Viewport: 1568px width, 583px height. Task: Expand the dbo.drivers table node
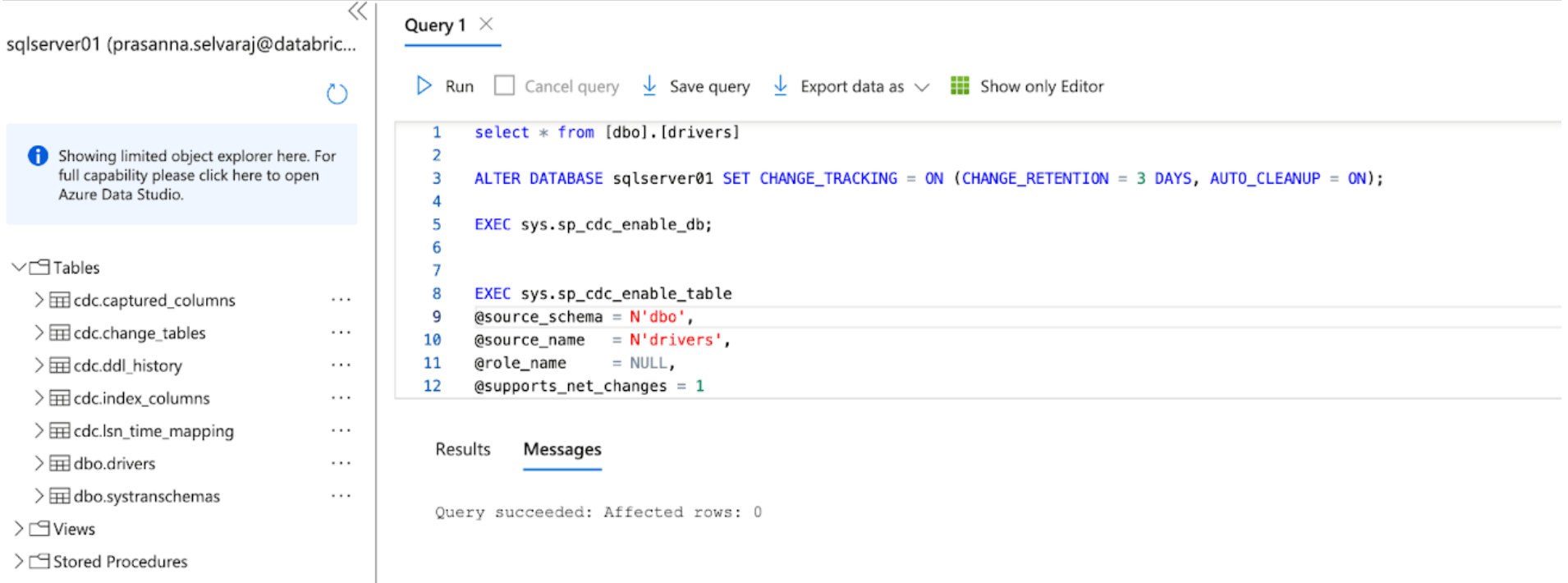39,464
